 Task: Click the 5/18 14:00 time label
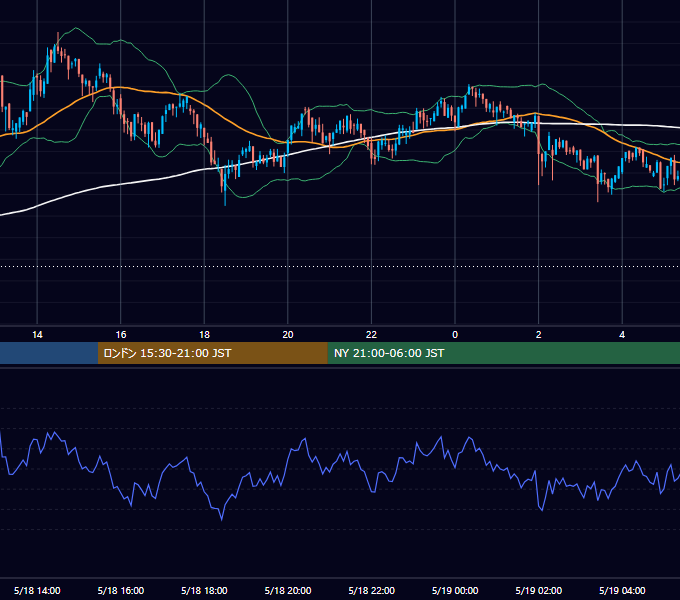(37, 590)
